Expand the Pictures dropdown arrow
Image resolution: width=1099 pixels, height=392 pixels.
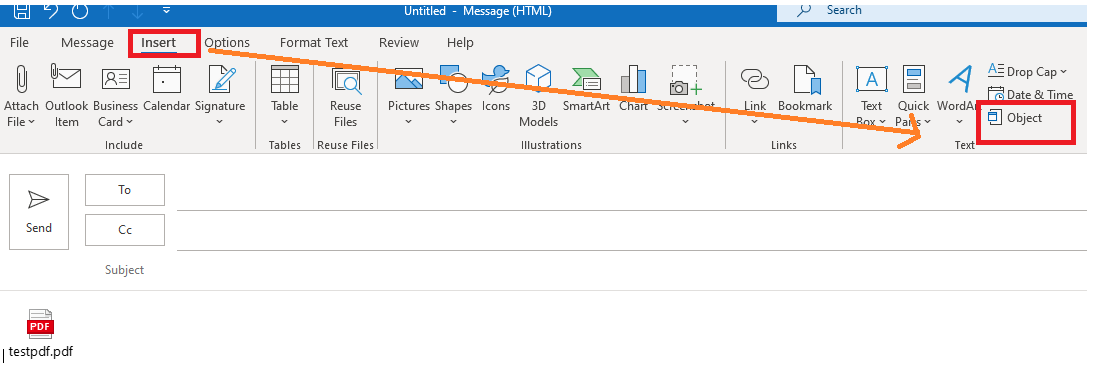pos(409,122)
